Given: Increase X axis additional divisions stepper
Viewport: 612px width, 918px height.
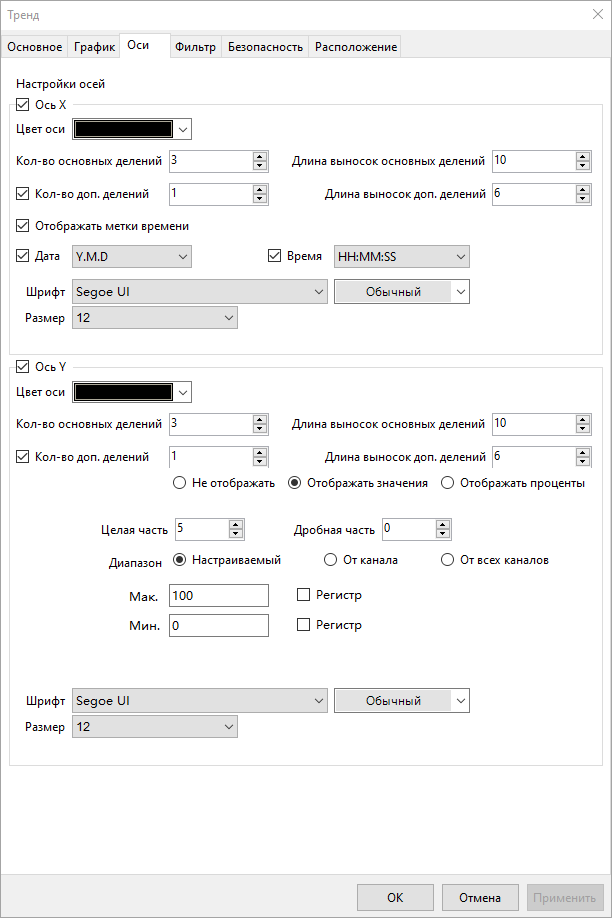Looking at the screenshot, I should 260,190.
